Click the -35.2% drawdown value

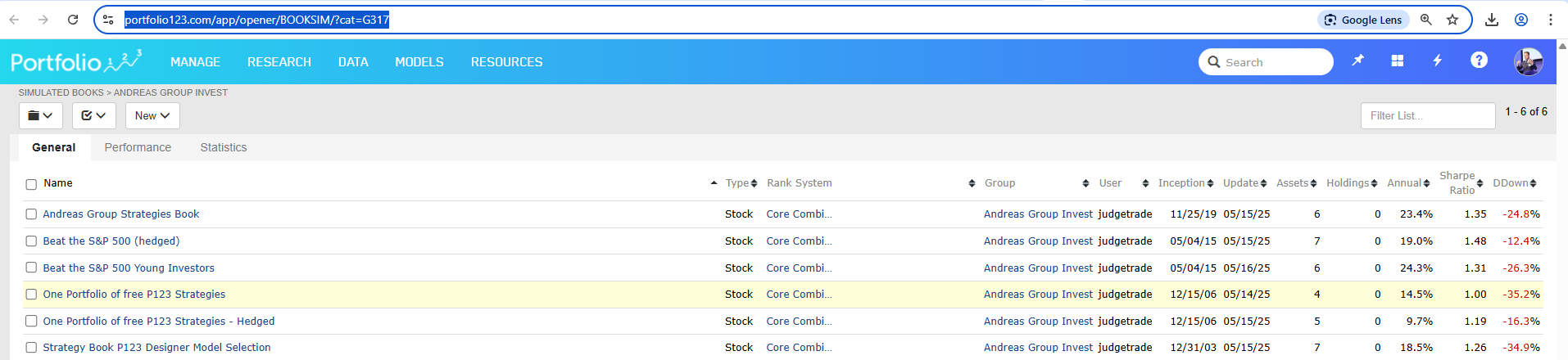click(x=1521, y=295)
